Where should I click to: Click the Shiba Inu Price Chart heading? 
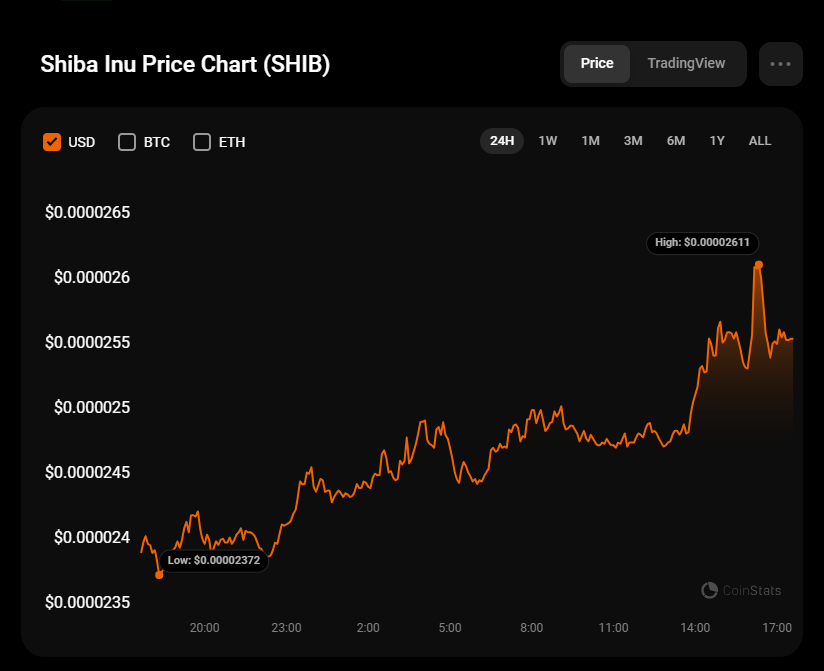[x=185, y=64]
